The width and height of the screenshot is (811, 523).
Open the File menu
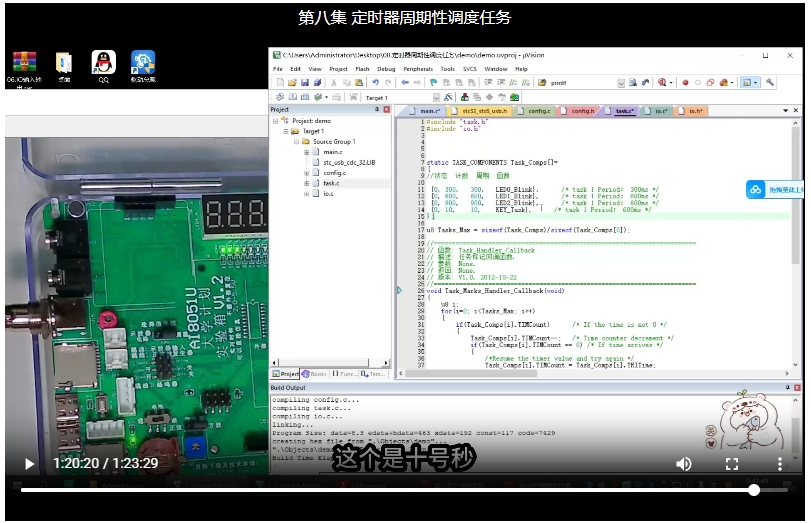[278, 69]
